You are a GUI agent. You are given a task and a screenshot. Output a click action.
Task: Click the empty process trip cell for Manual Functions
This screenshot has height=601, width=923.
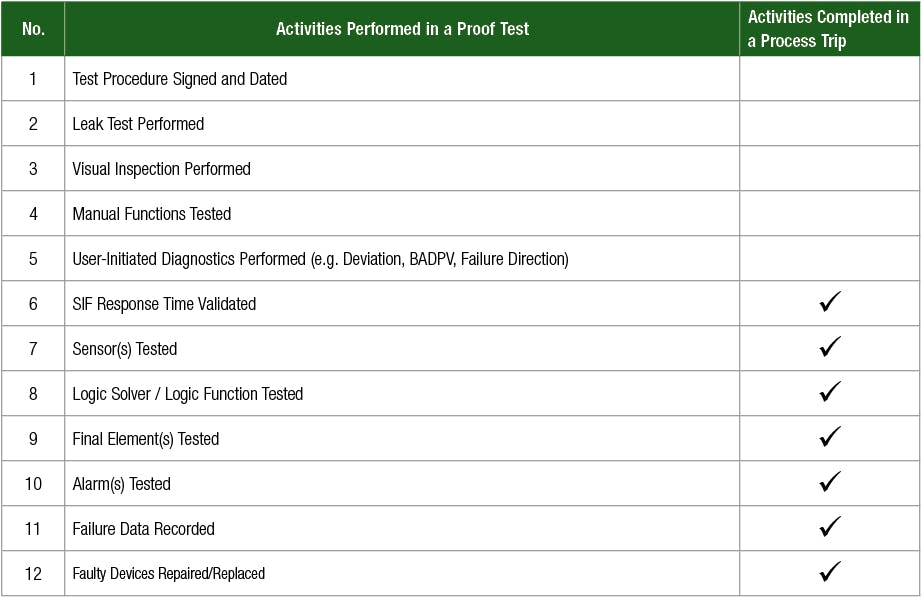[830, 214]
